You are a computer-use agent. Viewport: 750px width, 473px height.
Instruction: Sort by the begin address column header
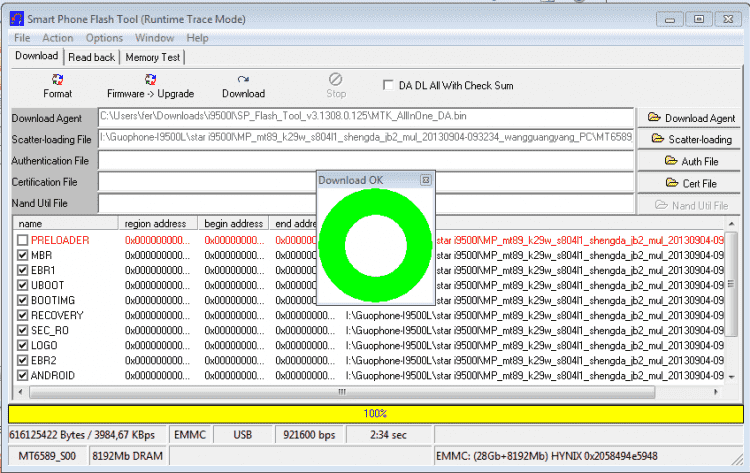[x=233, y=223]
